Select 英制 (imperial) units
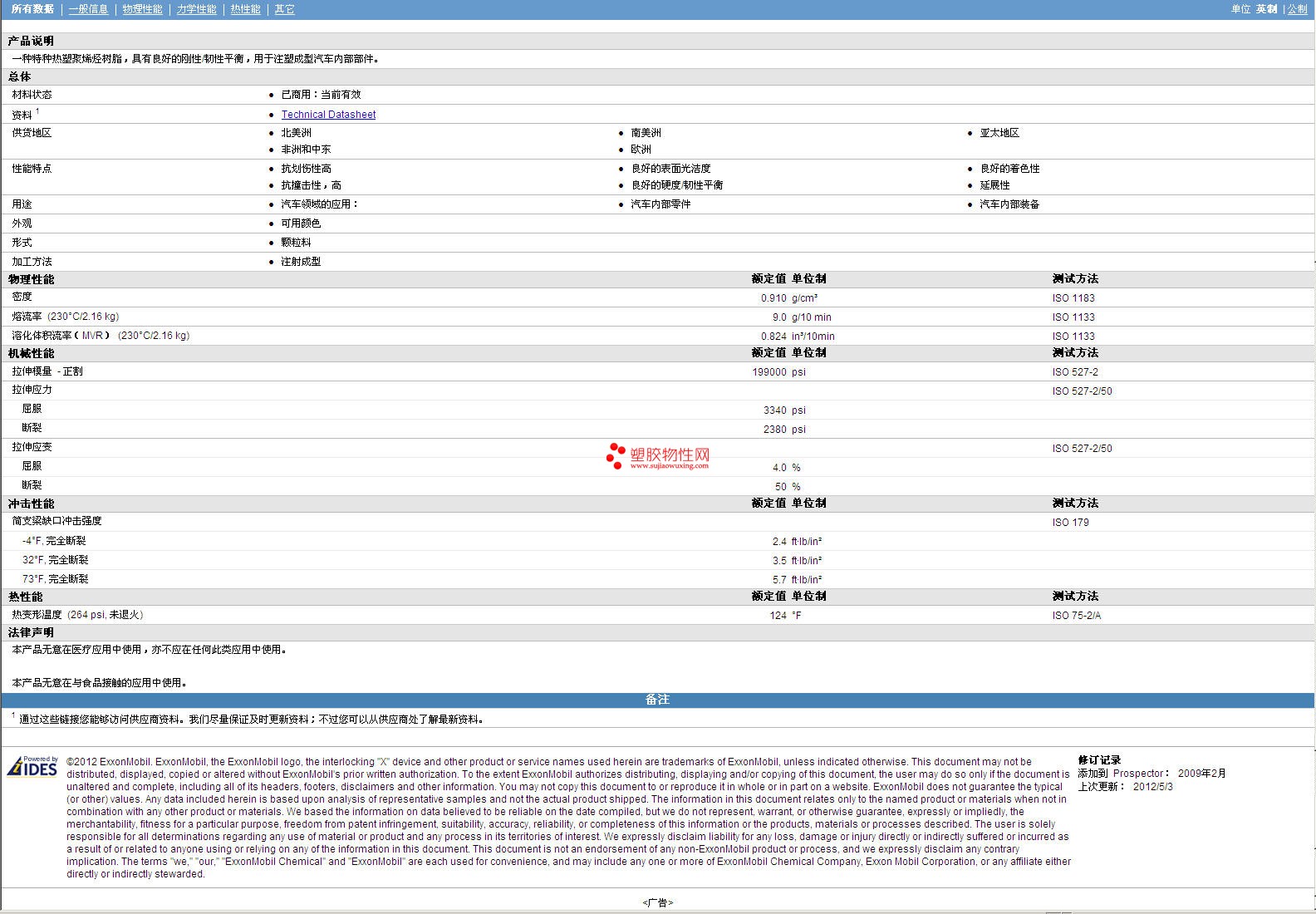Screen dimensions: 1316x914 click(x=1266, y=9)
